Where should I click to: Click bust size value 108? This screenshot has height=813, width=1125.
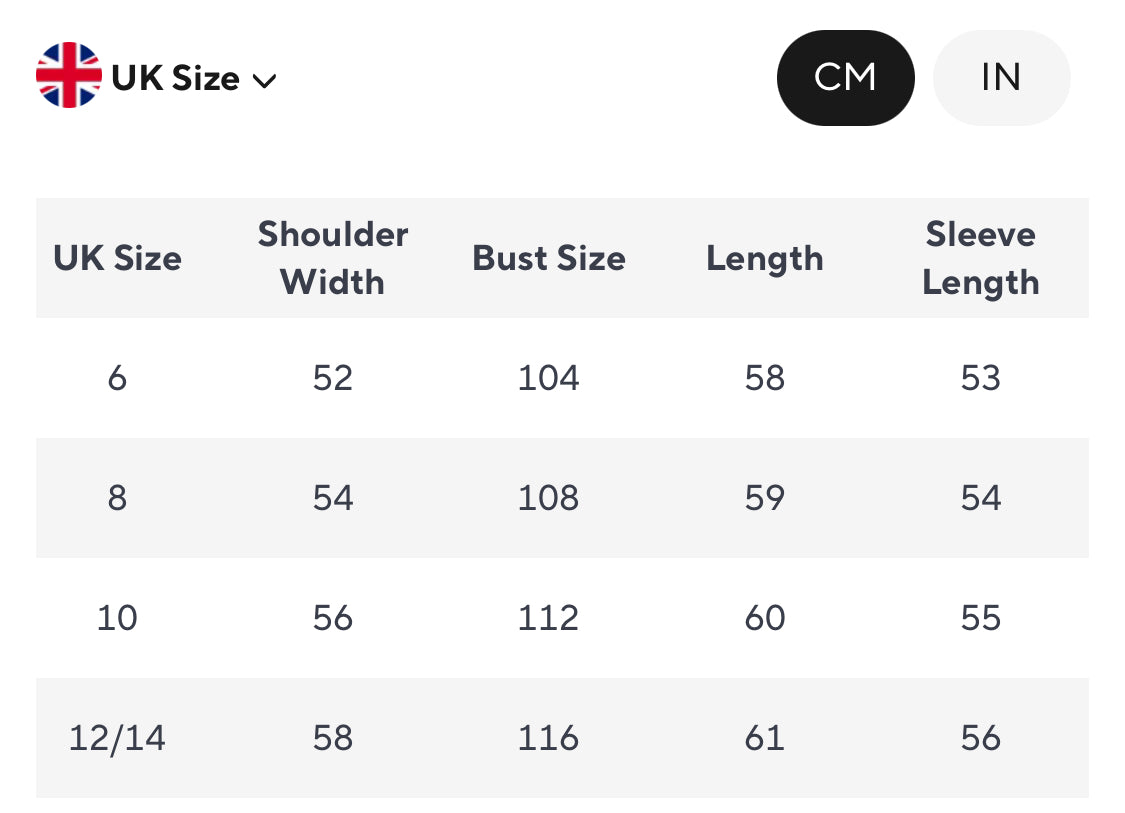[549, 498]
